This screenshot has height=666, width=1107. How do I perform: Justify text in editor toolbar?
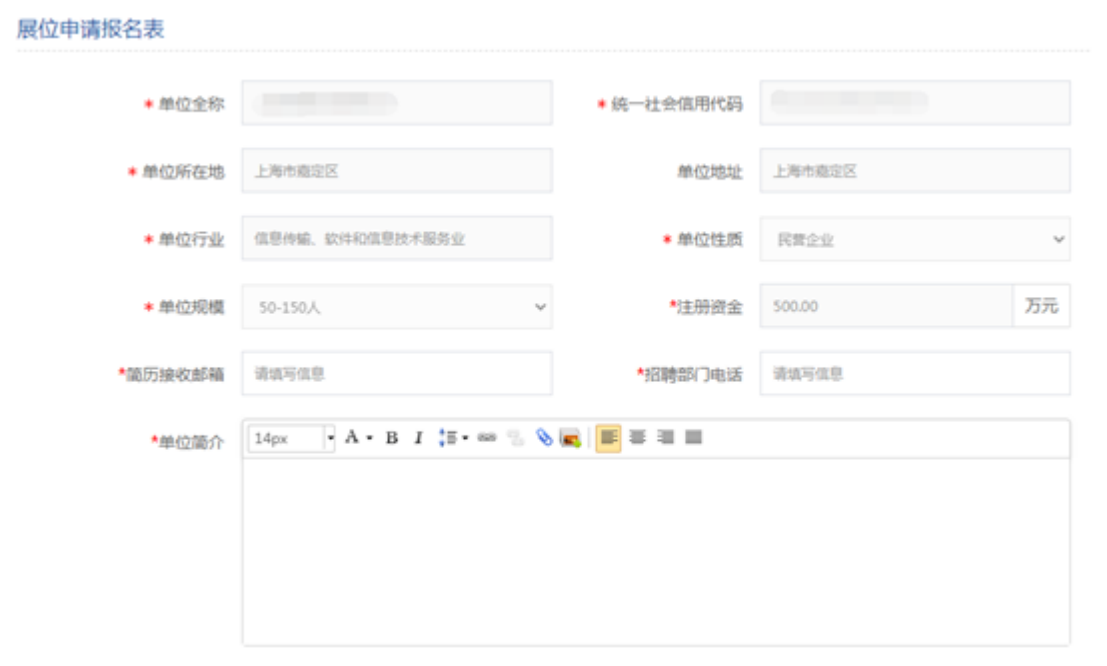point(693,438)
